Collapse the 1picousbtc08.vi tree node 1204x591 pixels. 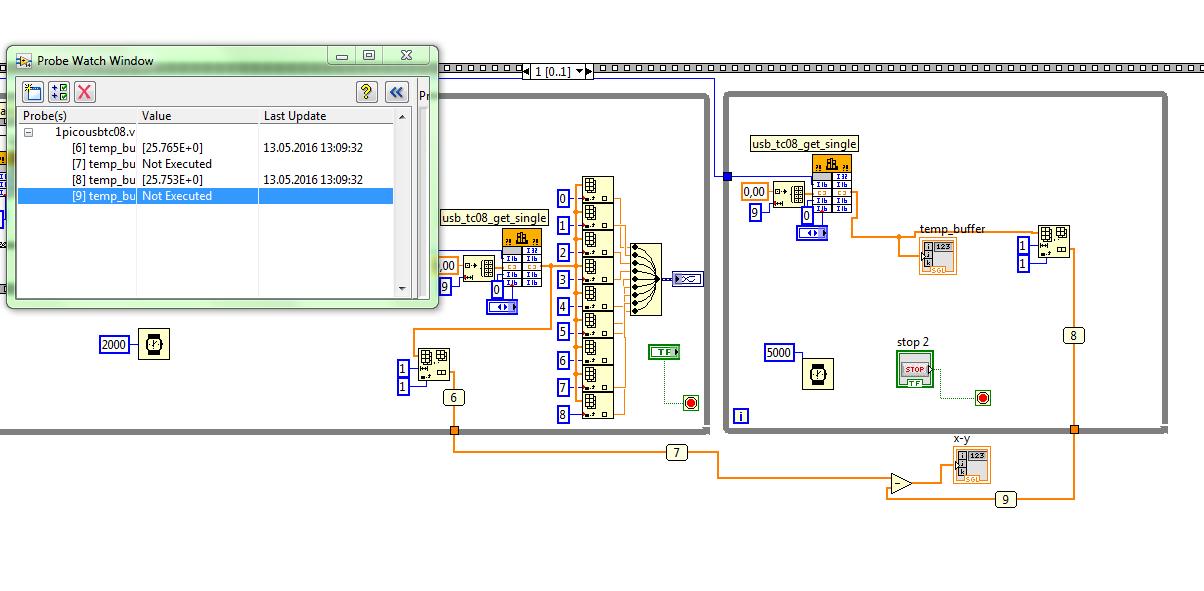tap(28, 132)
